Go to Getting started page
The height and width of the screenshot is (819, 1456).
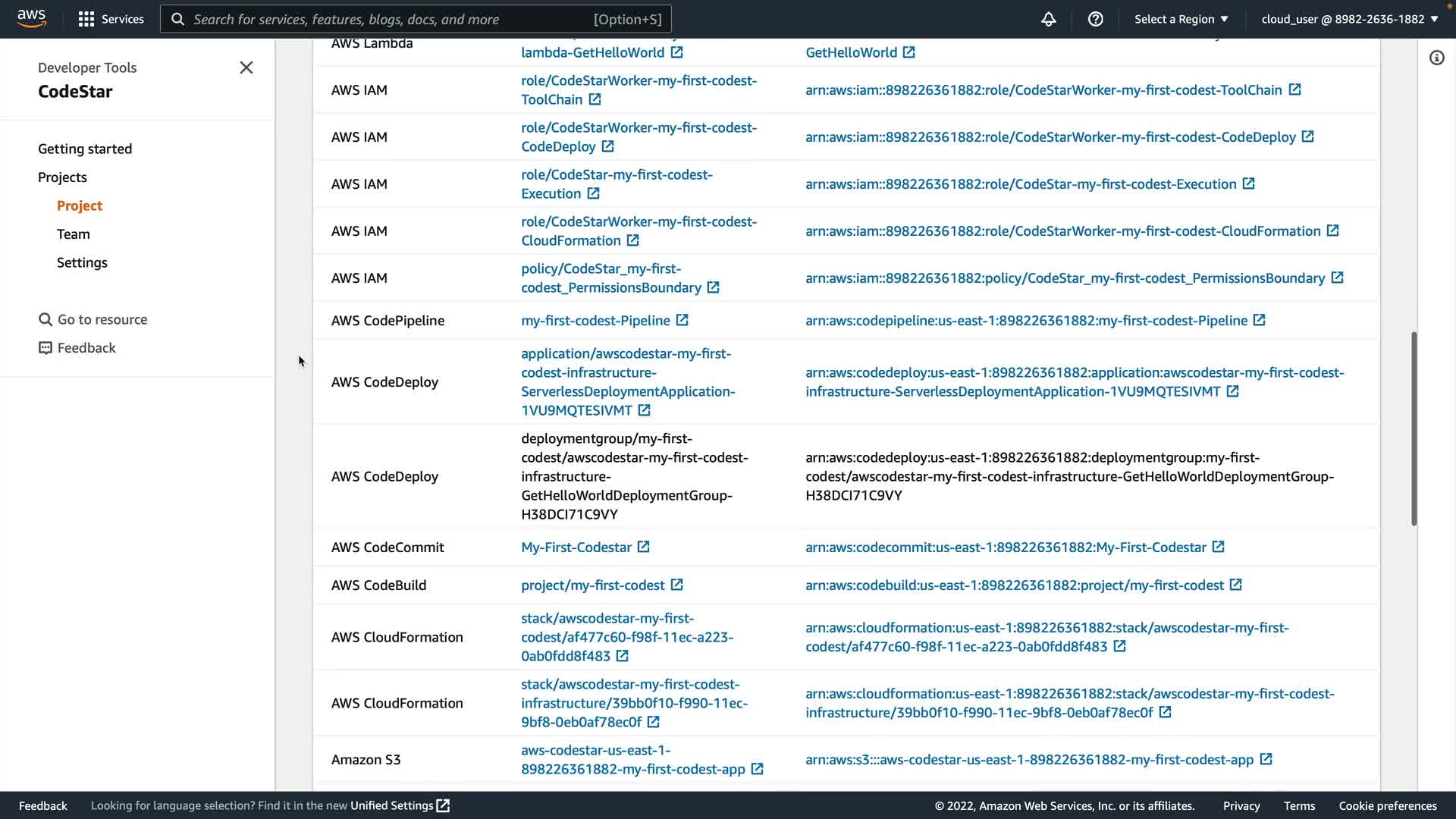tap(85, 149)
